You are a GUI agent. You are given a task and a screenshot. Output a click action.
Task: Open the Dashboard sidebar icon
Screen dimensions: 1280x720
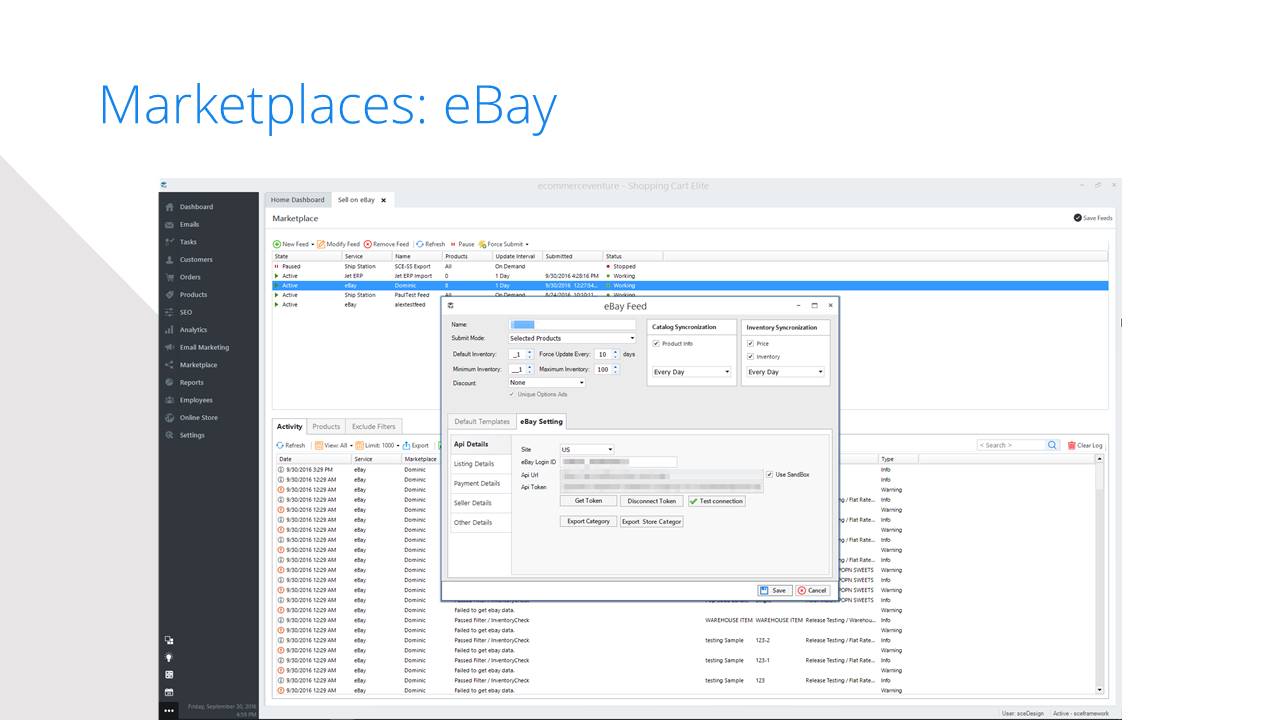pyautogui.click(x=169, y=207)
